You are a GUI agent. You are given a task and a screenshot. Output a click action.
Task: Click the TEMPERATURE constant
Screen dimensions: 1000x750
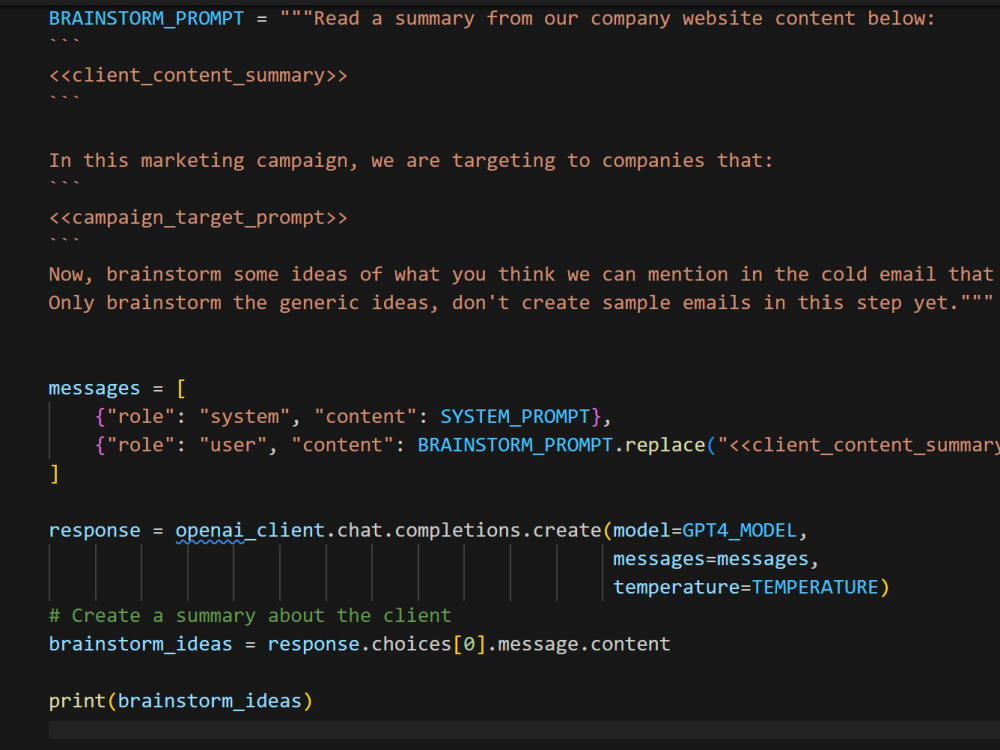coord(815,587)
